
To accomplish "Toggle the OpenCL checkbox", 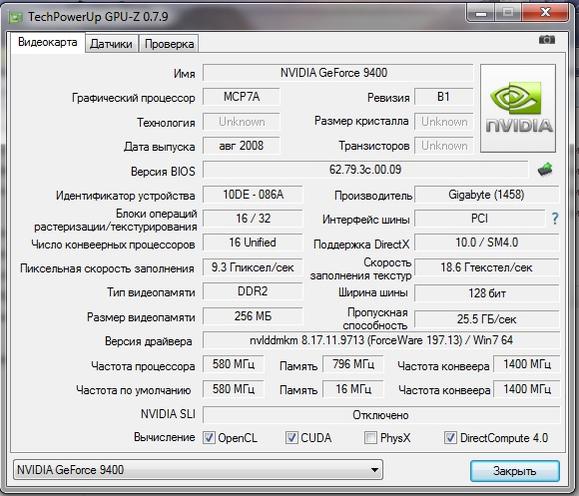I will (x=209, y=438).
